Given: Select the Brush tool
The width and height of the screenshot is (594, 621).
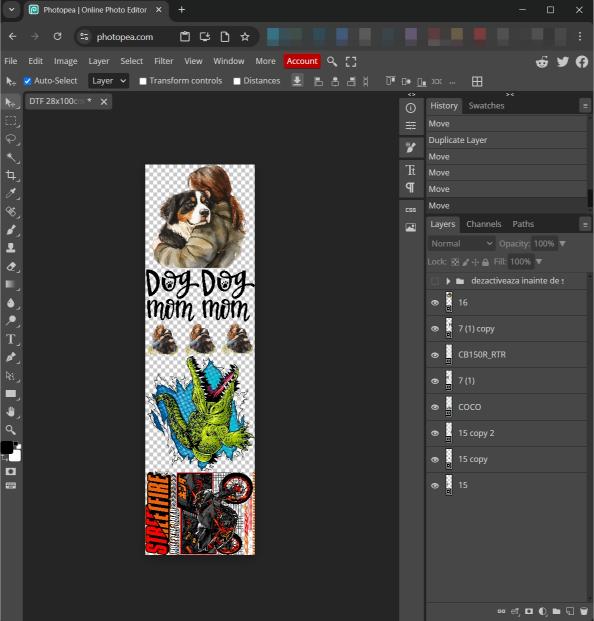Looking at the screenshot, I should pos(11,230).
